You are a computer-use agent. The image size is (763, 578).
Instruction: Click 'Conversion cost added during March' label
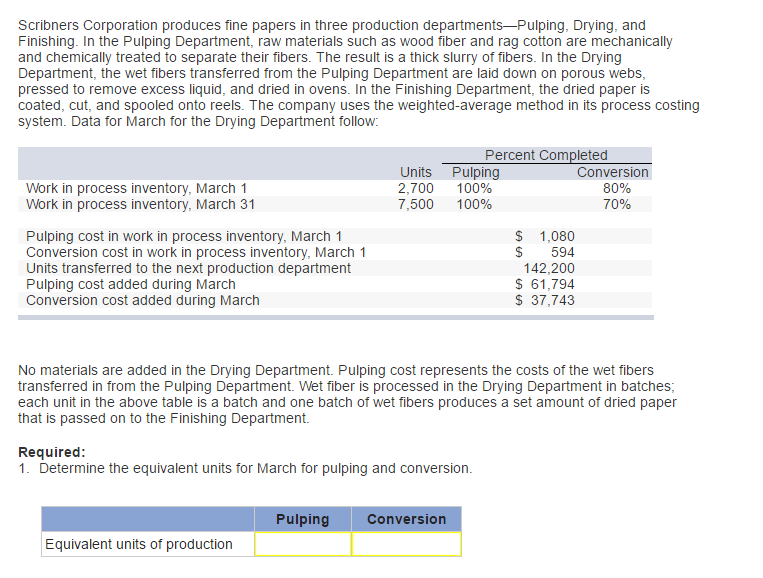[x=143, y=301]
